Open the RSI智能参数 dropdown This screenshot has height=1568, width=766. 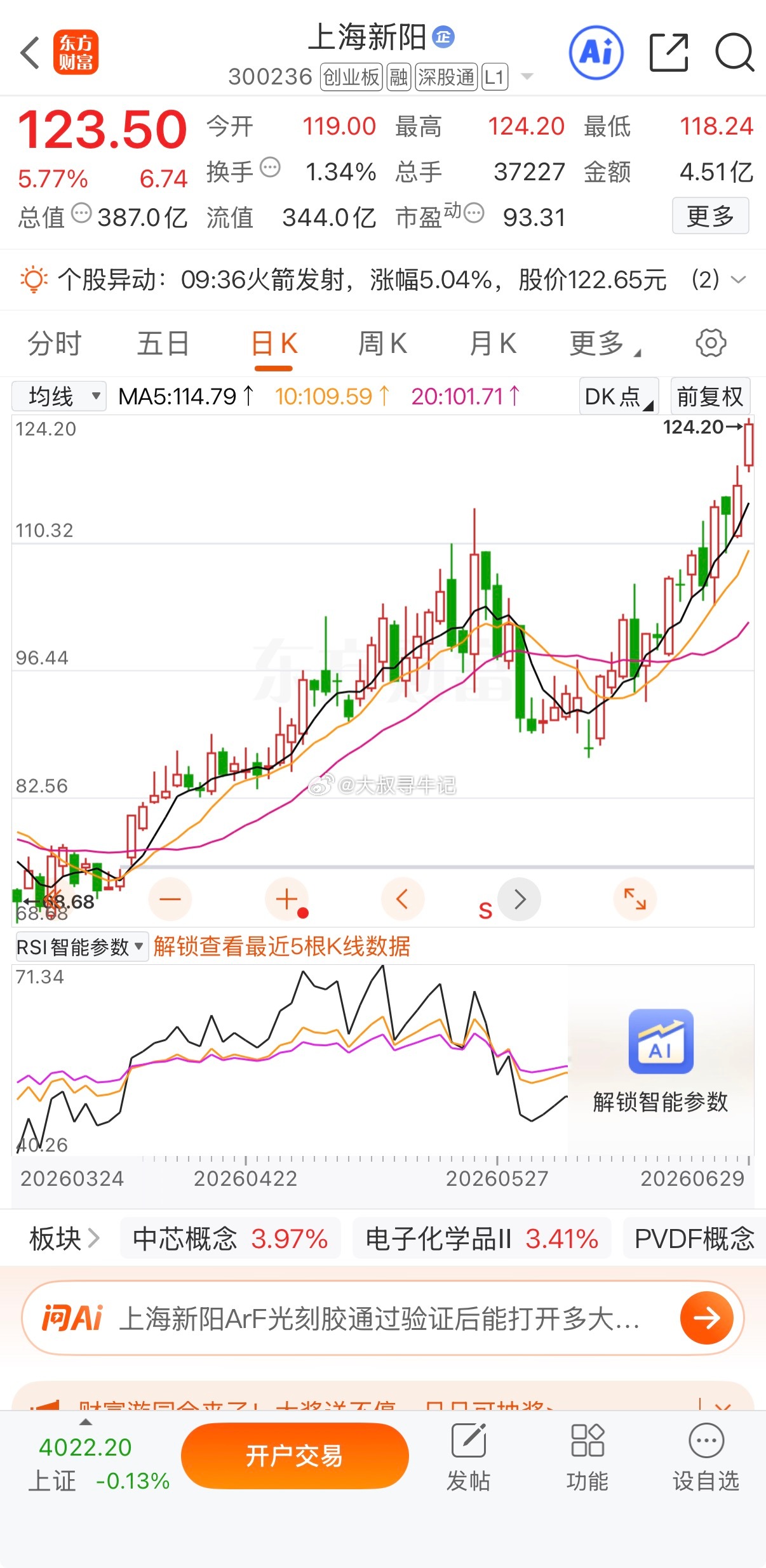tap(81, 947)
